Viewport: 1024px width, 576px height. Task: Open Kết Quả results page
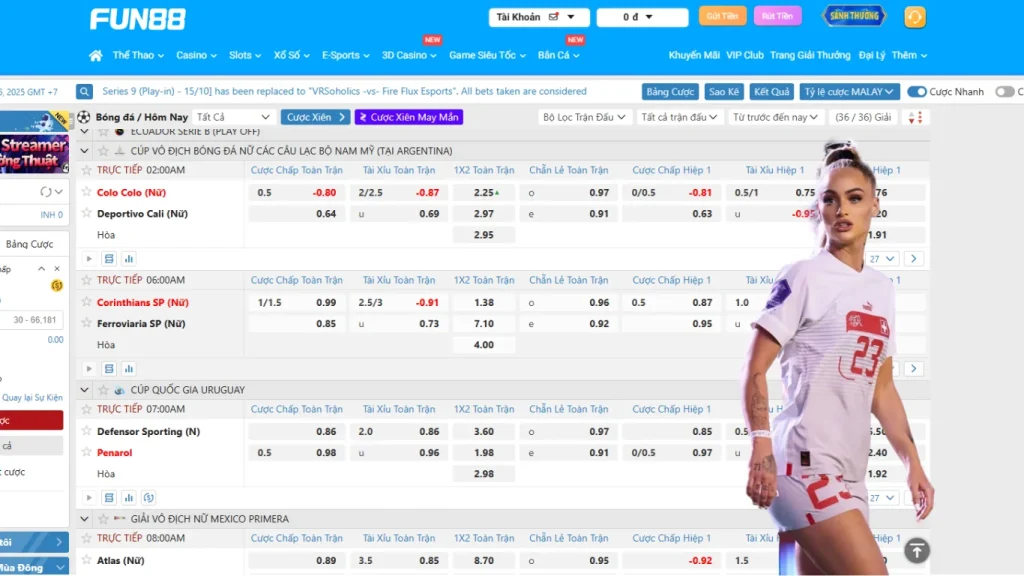(x=774, y=91)
